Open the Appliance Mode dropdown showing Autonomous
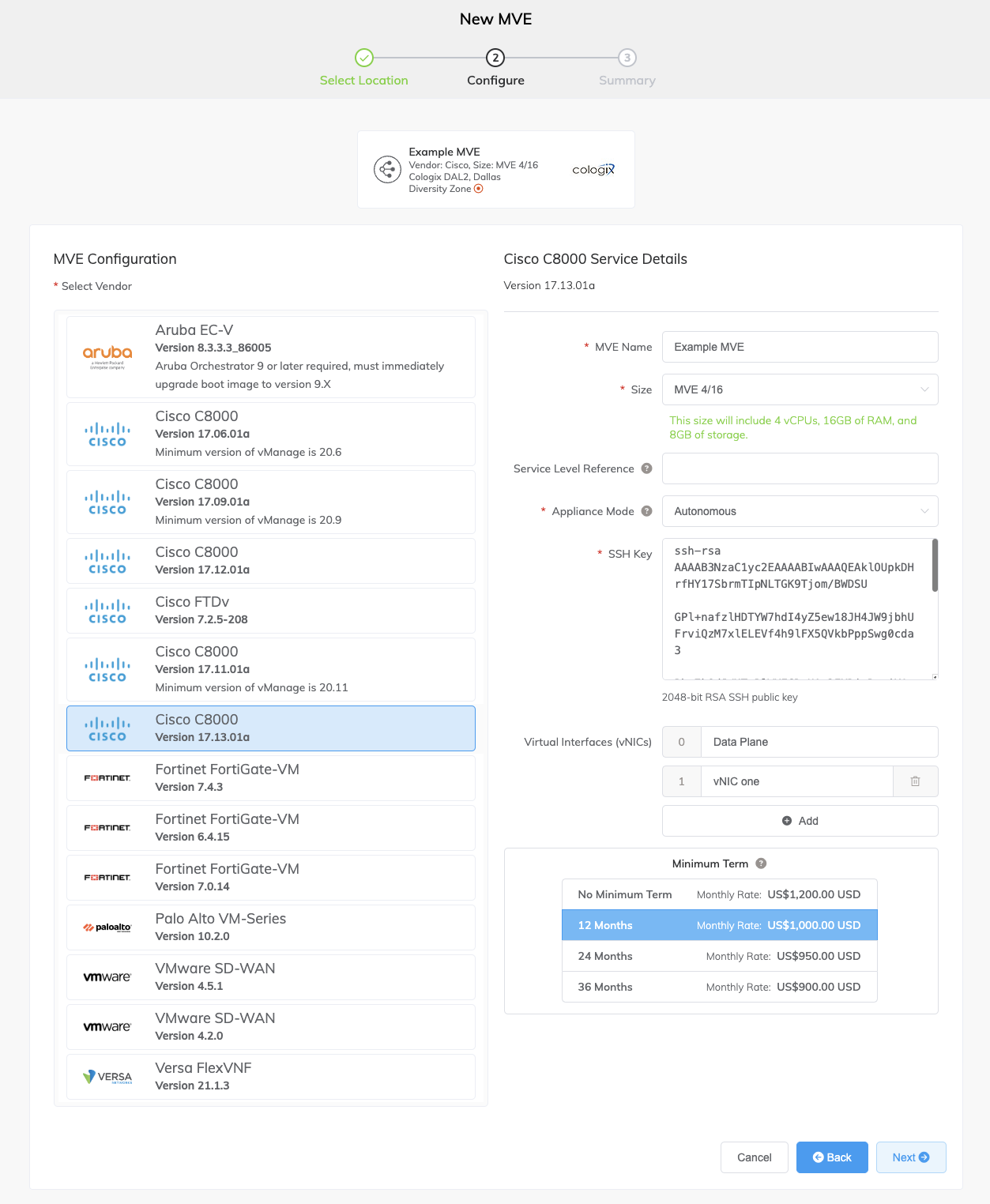This screenshot has width=990, height=1204. point(800,511)
